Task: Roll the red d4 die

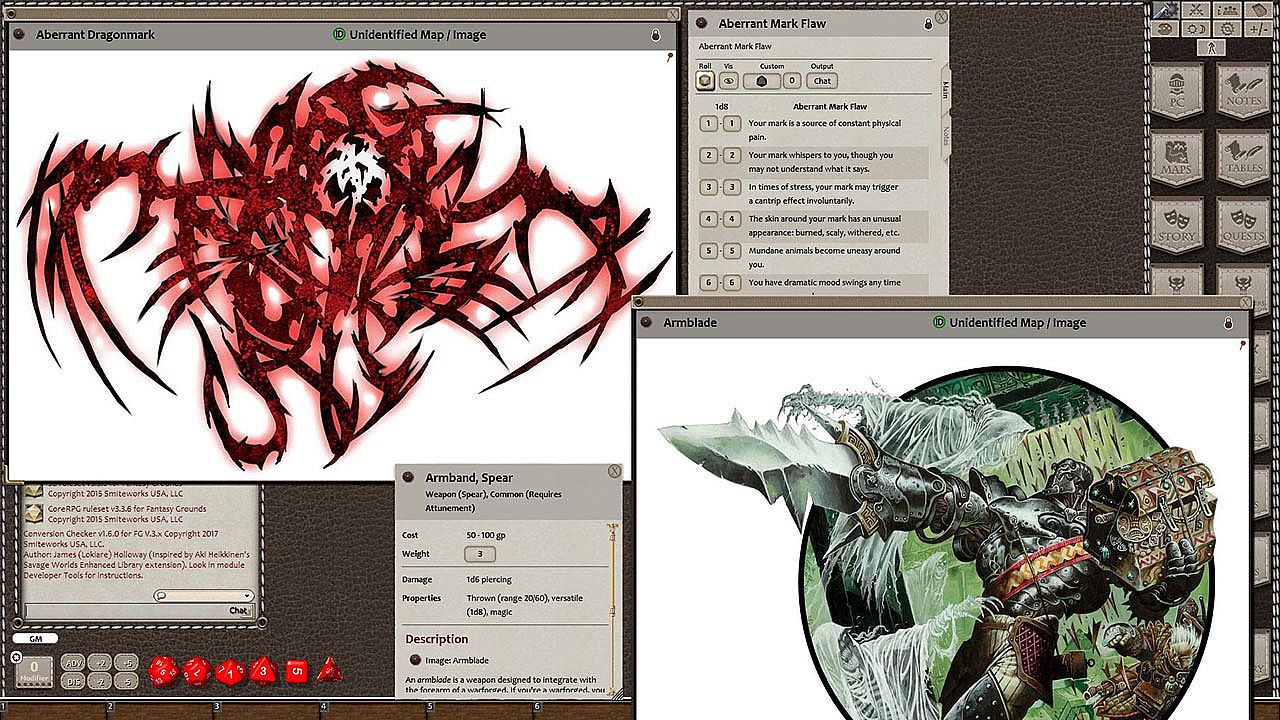Action: click(329, 671)
